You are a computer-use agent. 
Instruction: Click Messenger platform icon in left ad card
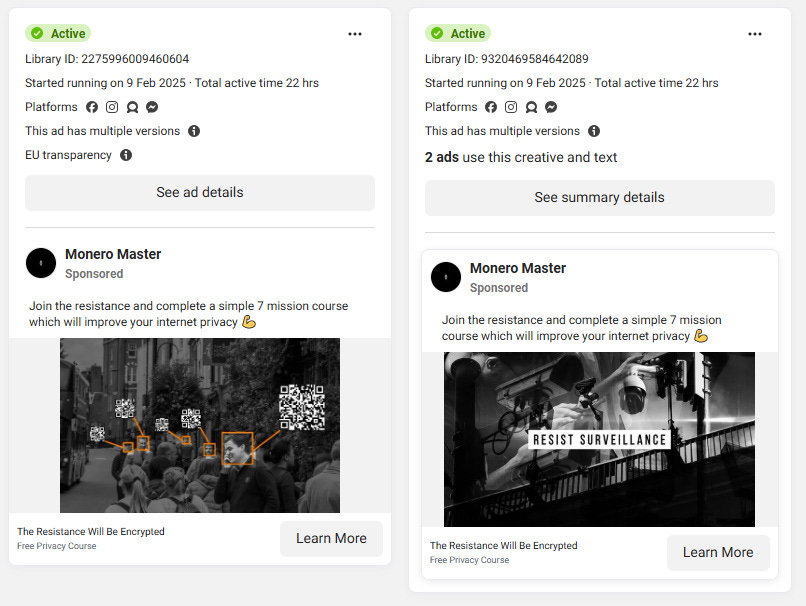click(152, 107)
